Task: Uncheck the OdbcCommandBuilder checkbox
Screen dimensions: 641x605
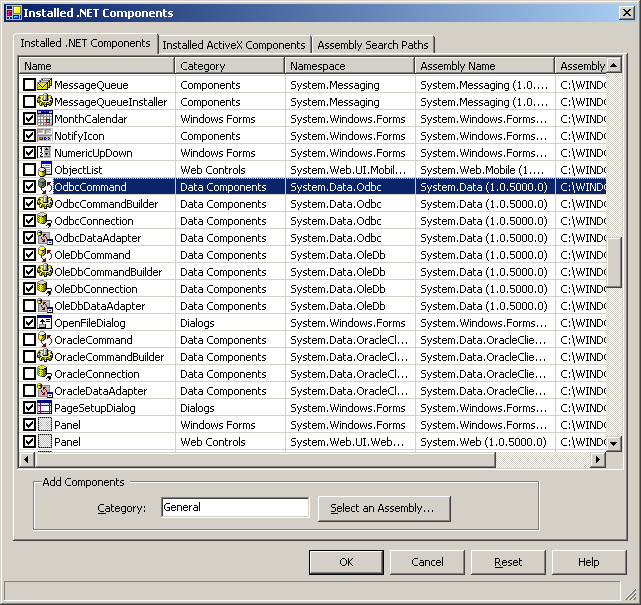Action: click(29, 204)
